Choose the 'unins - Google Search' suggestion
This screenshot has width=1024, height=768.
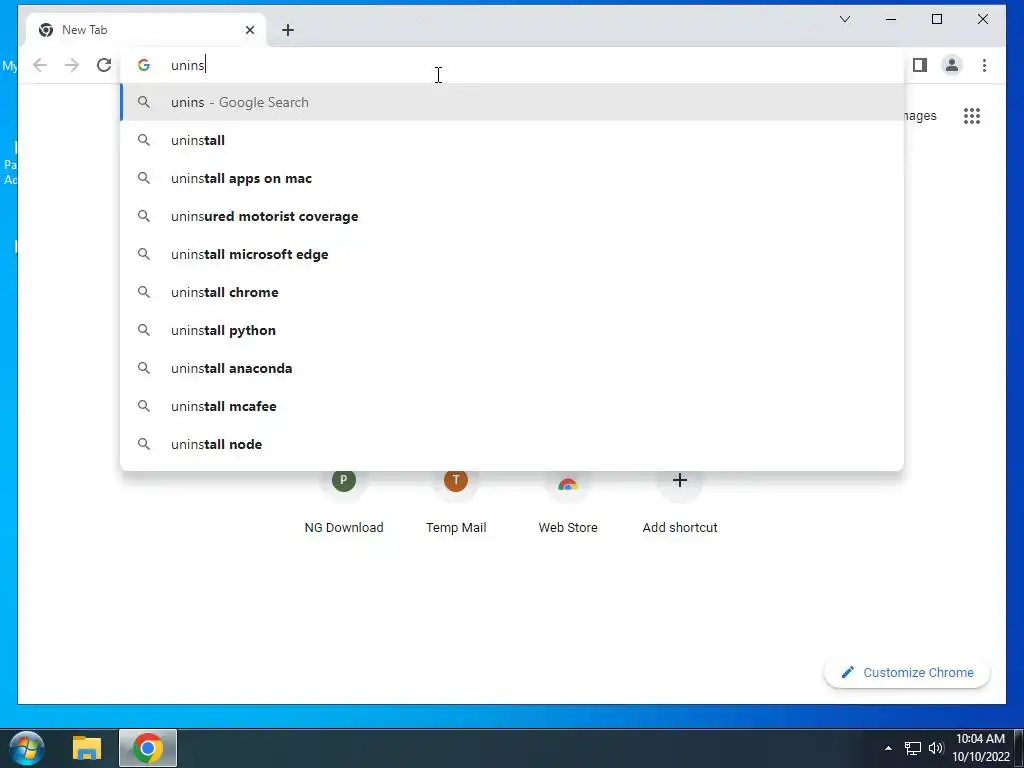pos(513,103)
